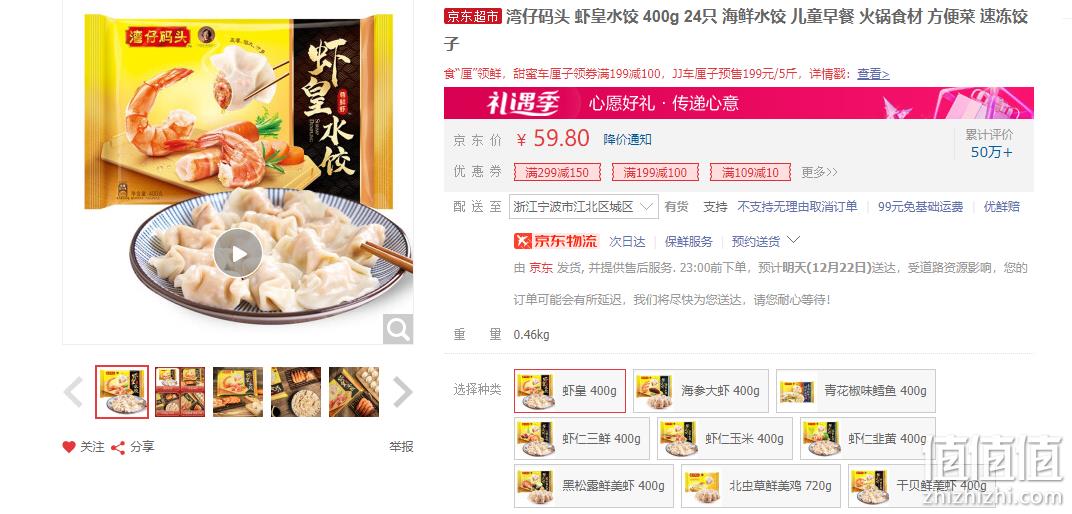1072x514 pixels.
Task: Show next thumbnails with right arrow
Action: point(403,392)
